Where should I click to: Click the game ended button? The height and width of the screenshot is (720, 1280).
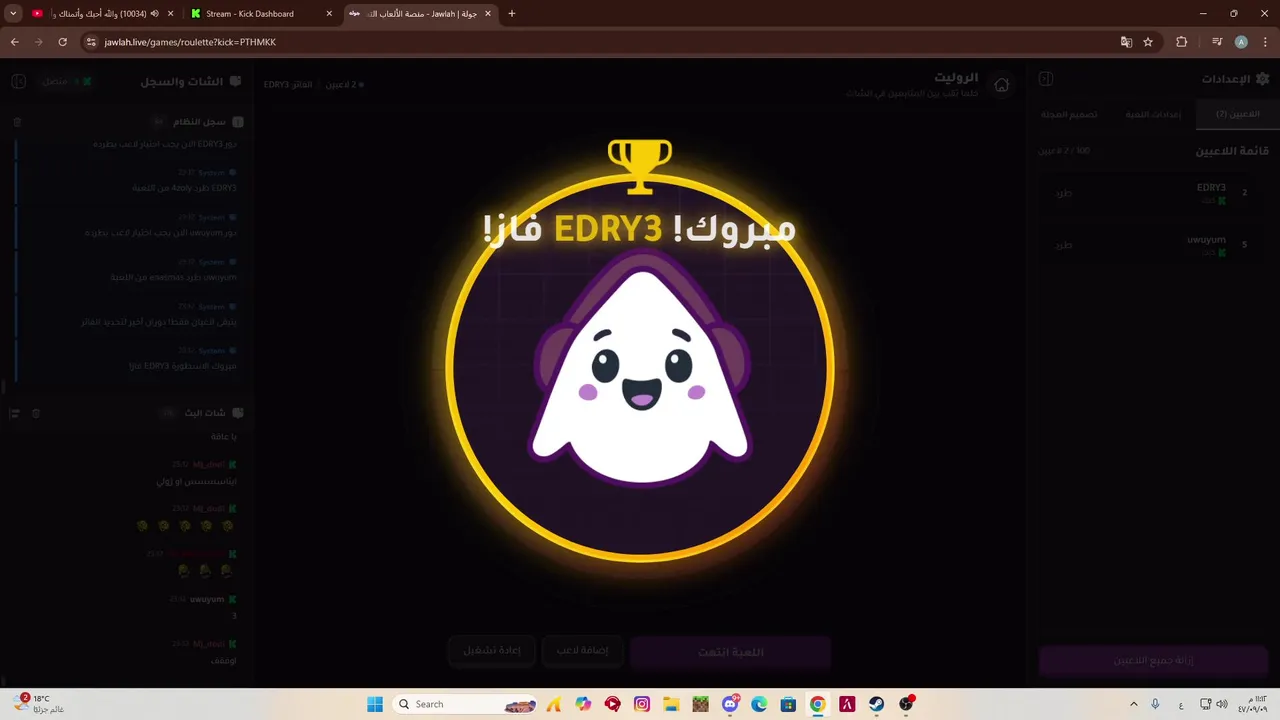click(730, 652)
